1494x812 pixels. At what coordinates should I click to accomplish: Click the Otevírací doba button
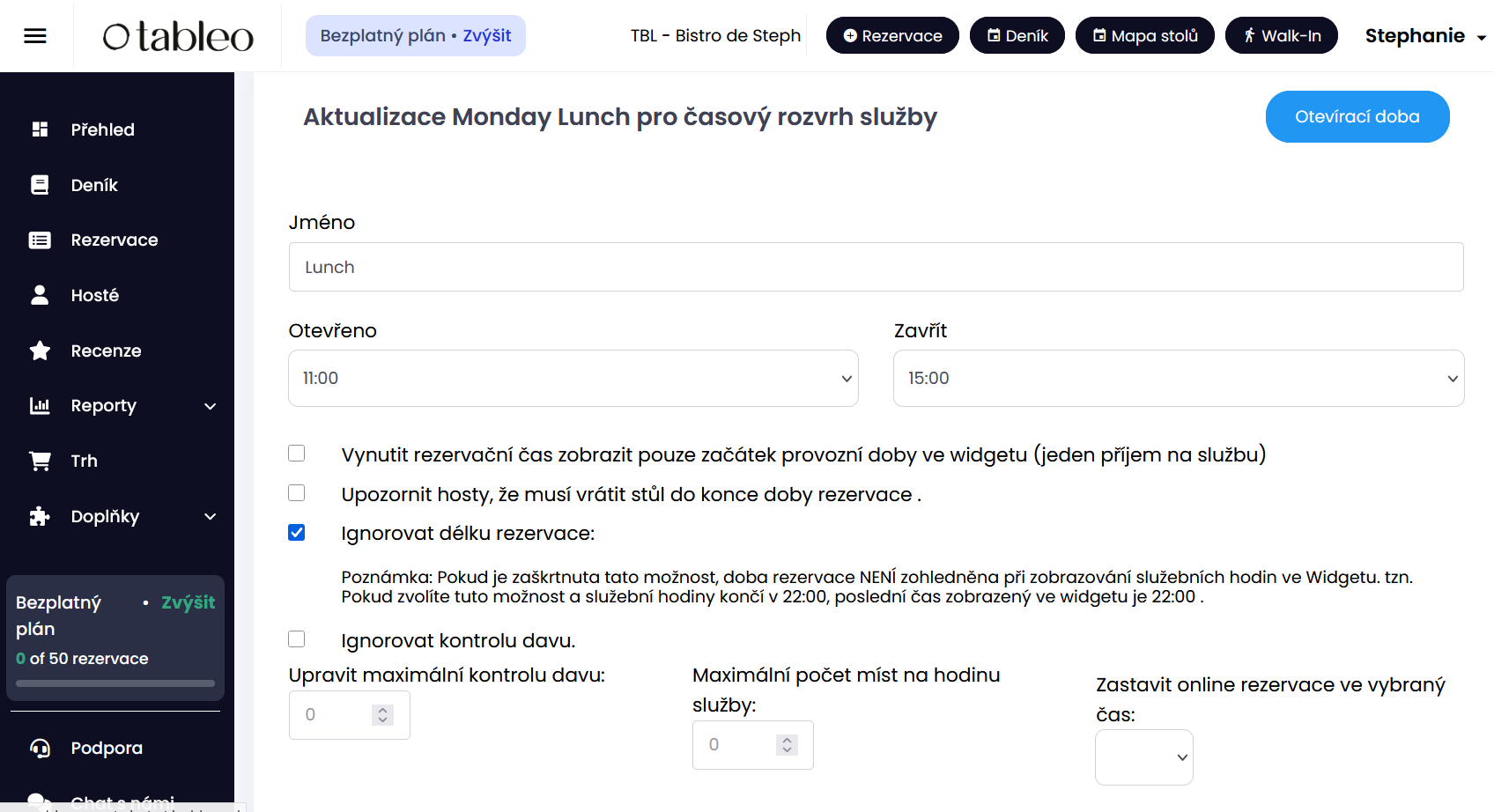[1357, 116]
